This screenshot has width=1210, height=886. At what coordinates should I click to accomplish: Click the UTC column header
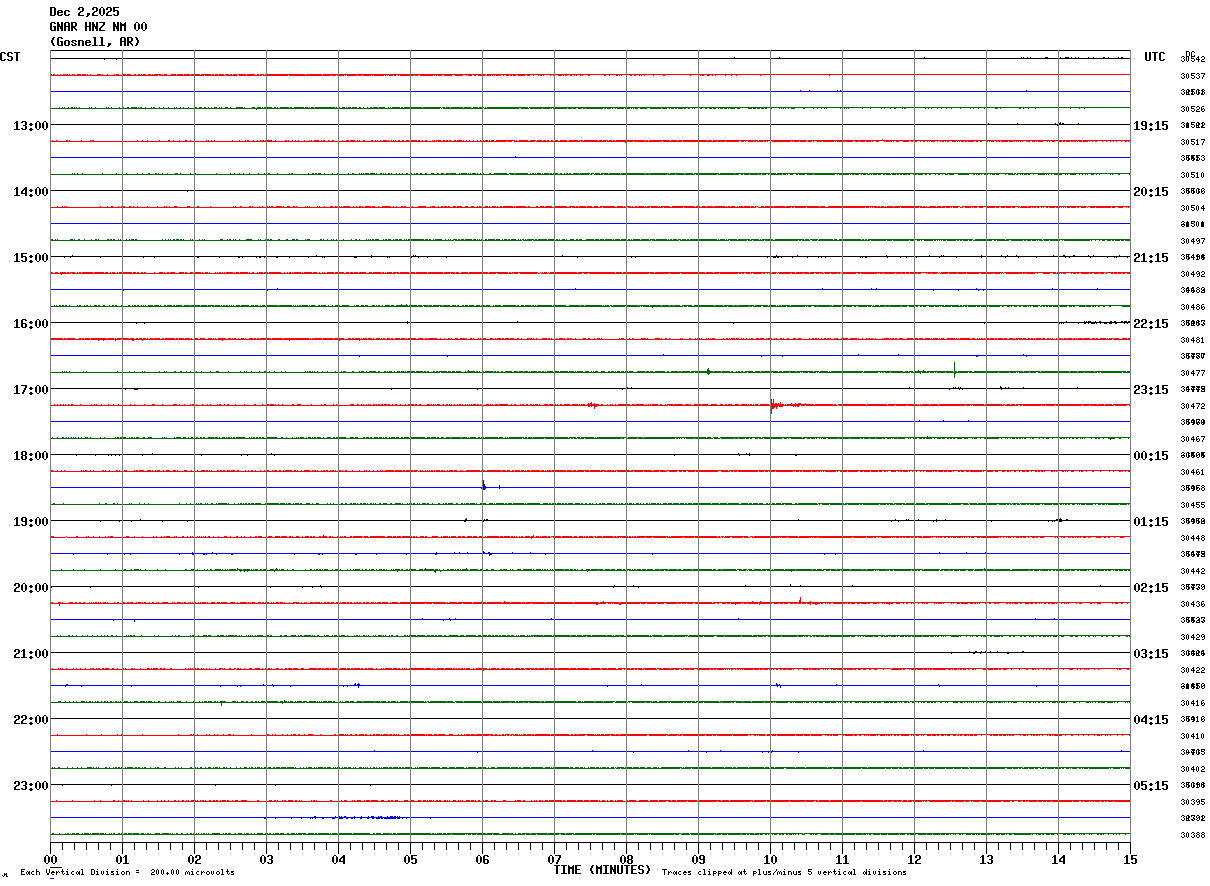click(x=1155, y=57)
